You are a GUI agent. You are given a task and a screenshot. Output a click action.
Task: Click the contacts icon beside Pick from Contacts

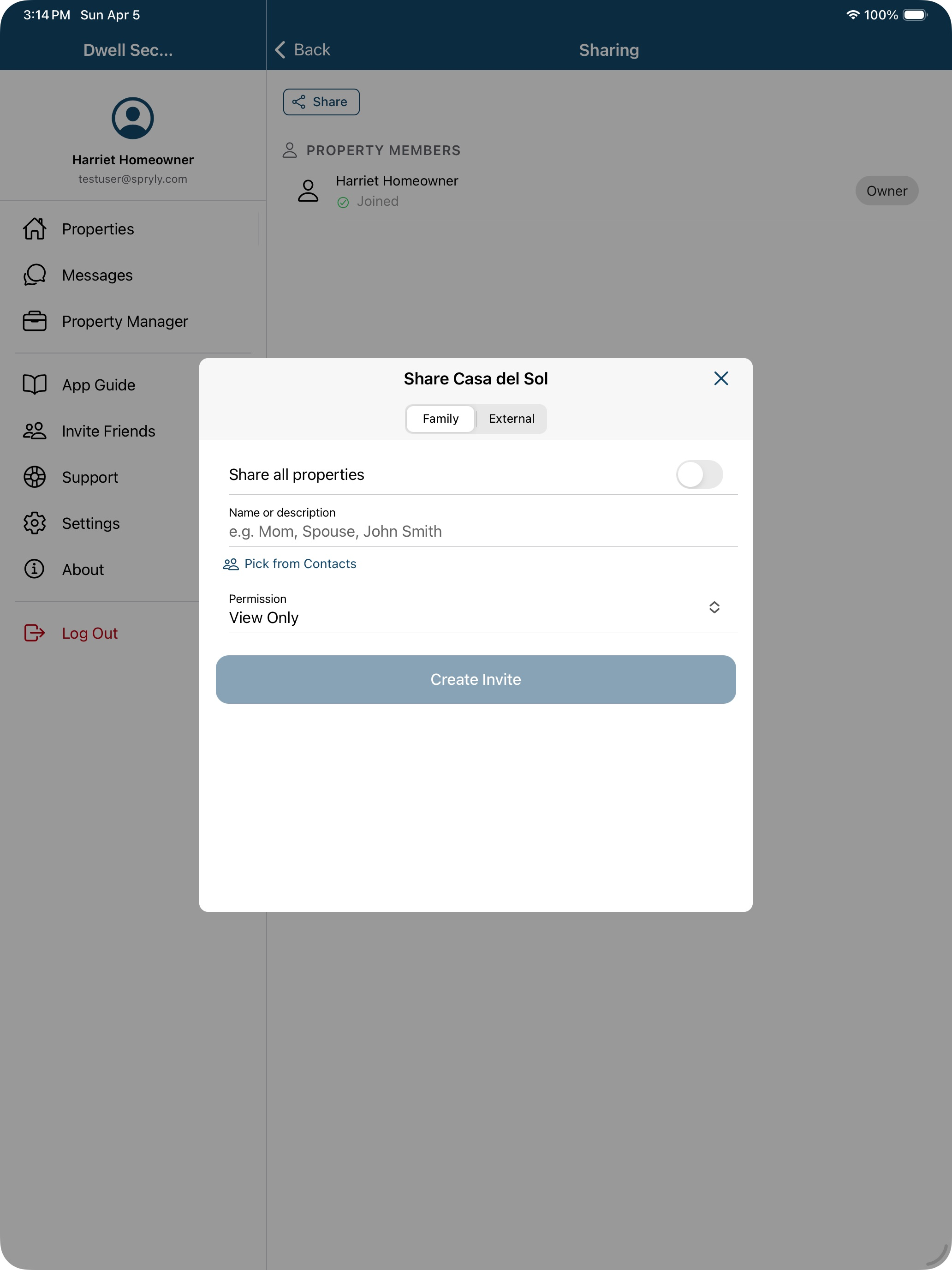pos(231,564)
